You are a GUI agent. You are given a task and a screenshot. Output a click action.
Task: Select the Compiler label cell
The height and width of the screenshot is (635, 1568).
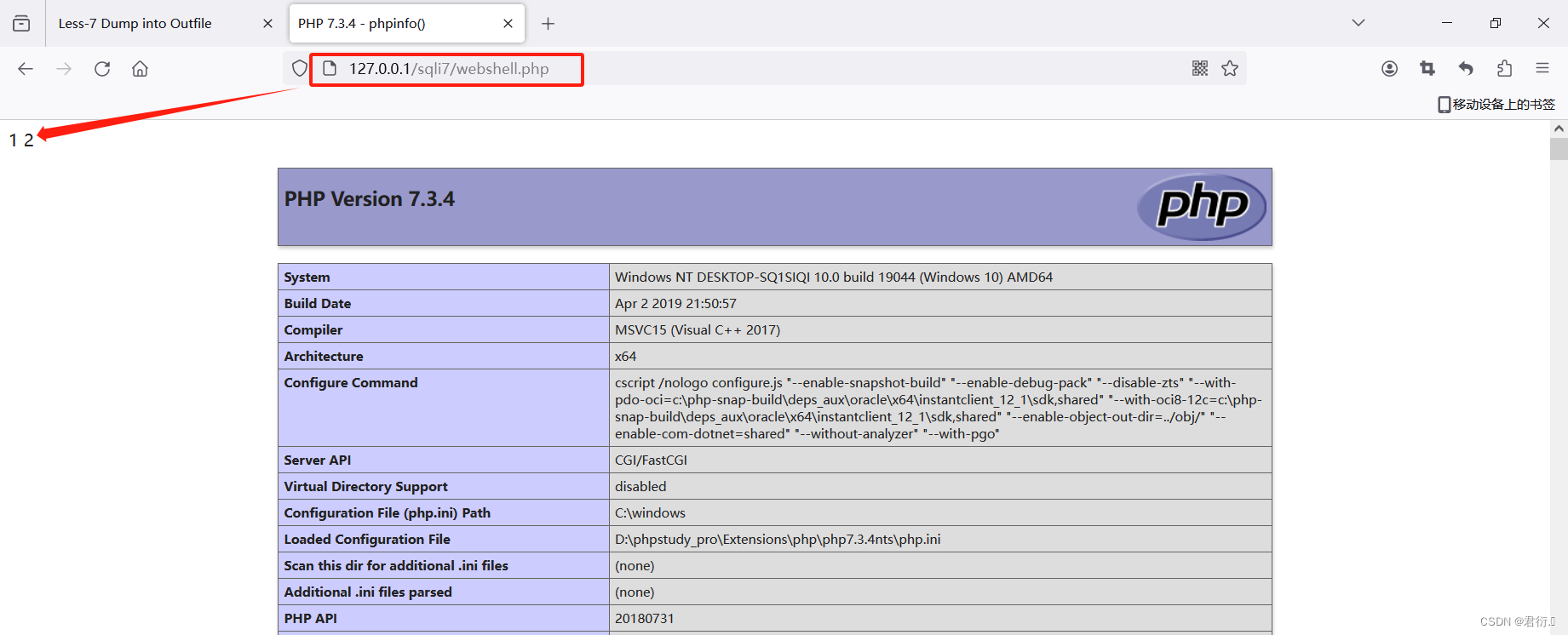tap(444, 329)
